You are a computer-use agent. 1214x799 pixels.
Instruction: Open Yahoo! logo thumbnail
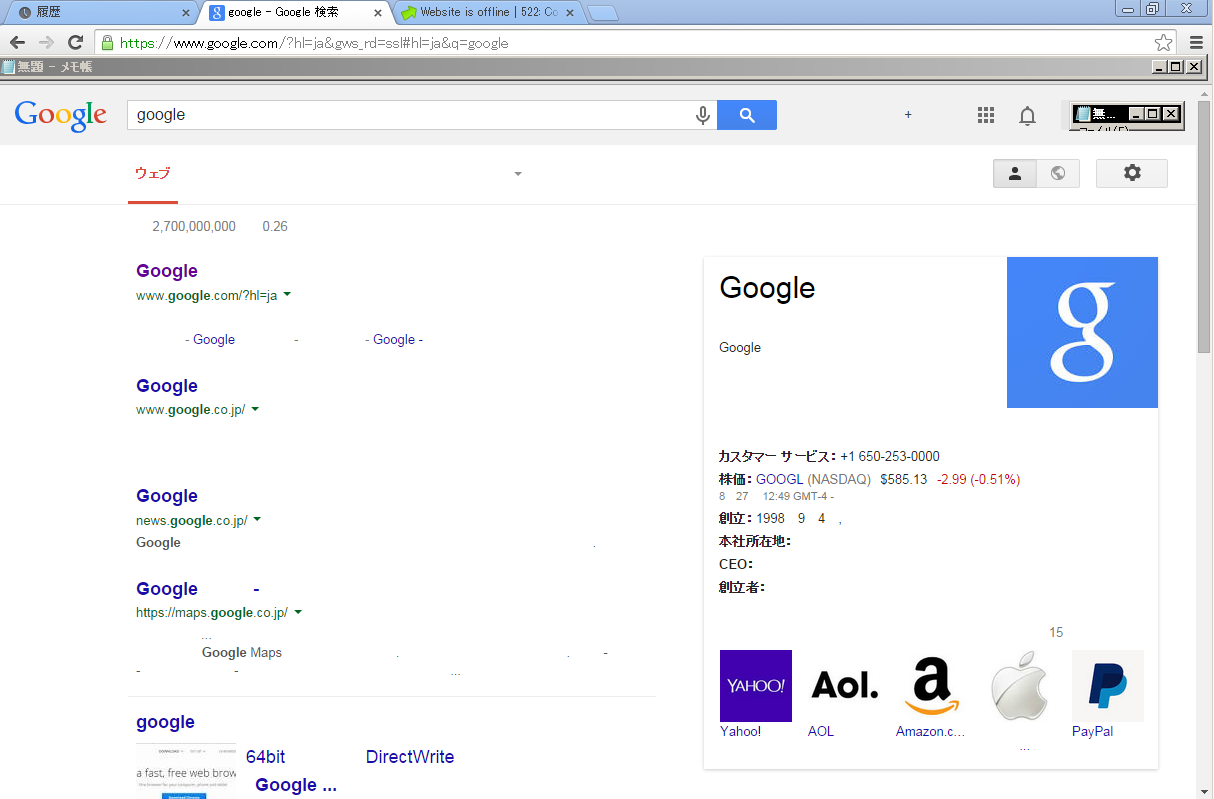pyautogui.click(x=756, y=686)
